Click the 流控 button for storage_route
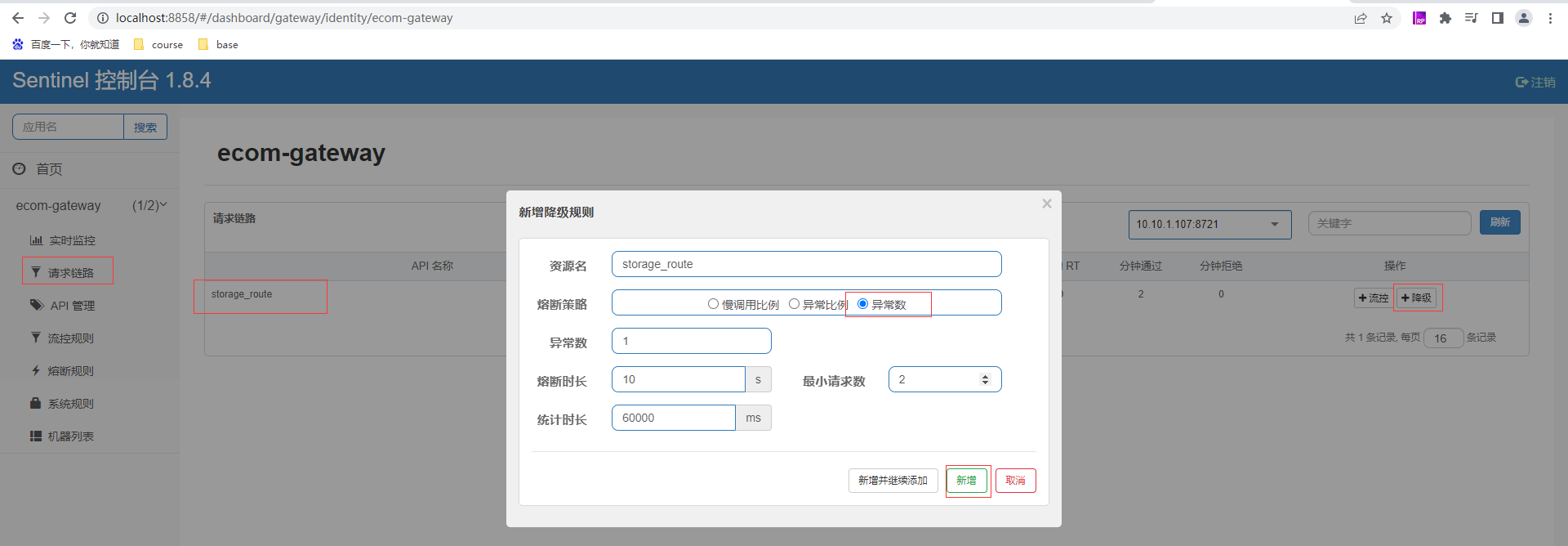Image resolution: width=1568 pixels, height=546 pixels. (x=1374, y=298)
